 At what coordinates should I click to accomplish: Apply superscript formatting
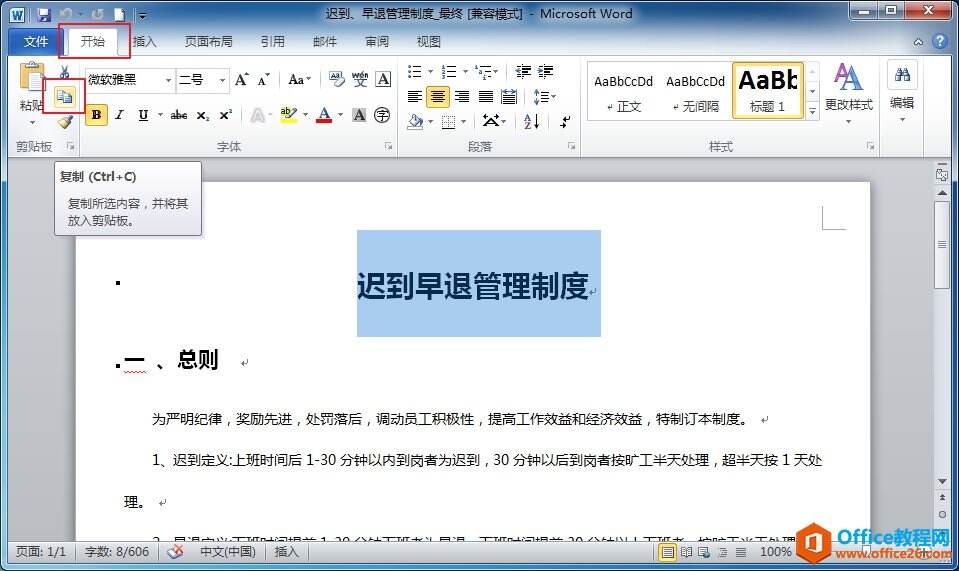pyautogui.click(x=225, y=115)
